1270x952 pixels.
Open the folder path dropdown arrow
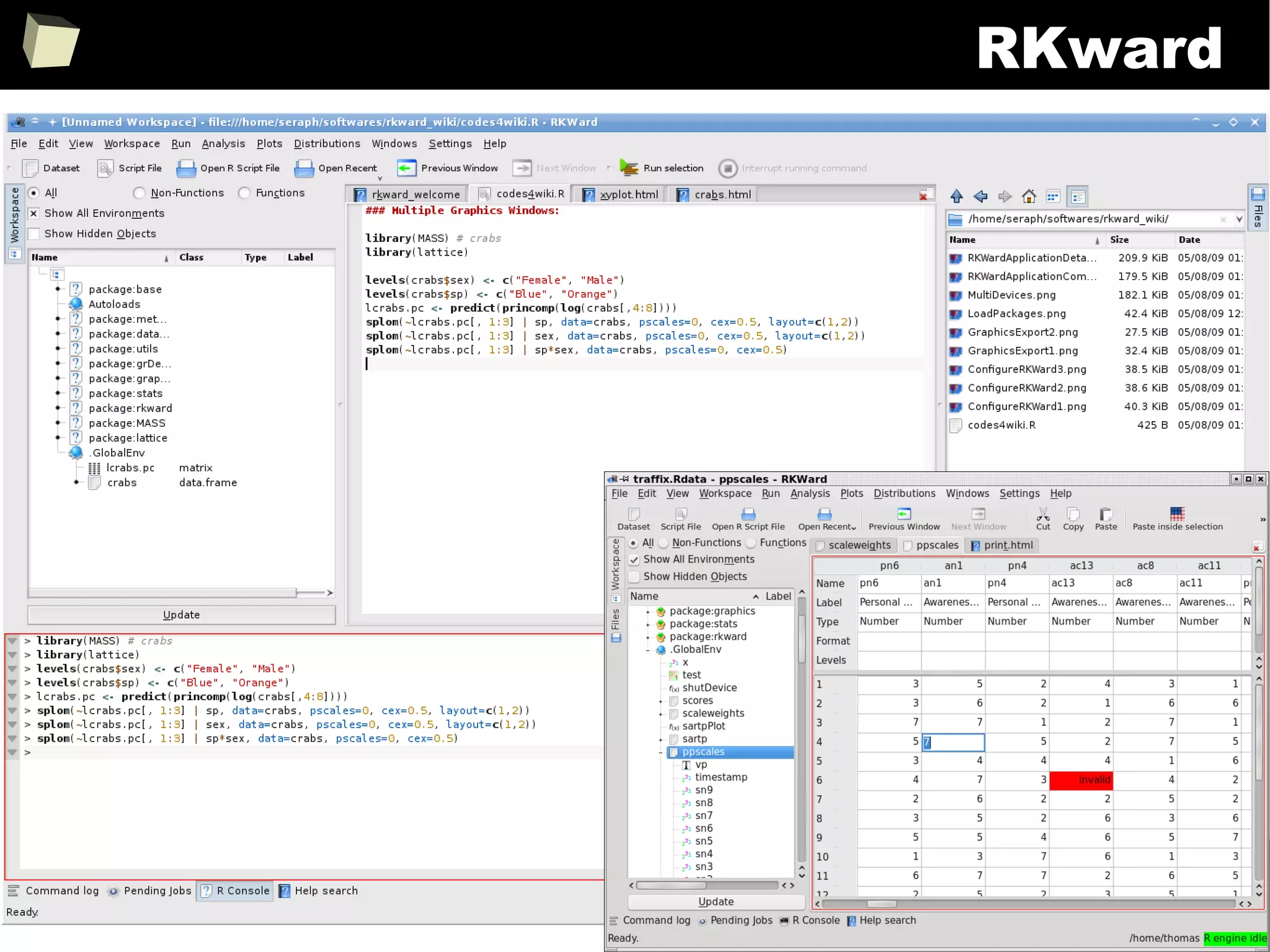[x=1239, y=219]
